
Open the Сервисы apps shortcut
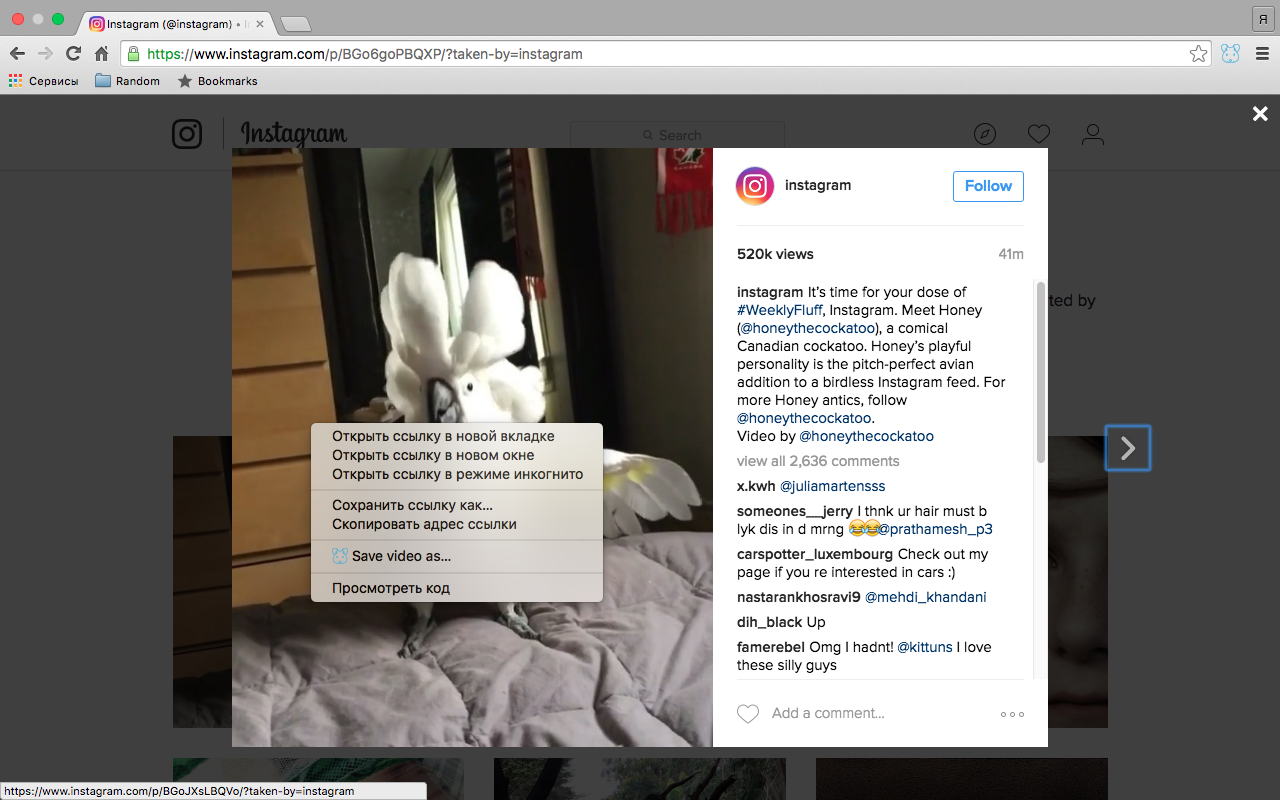click(43, 81)
